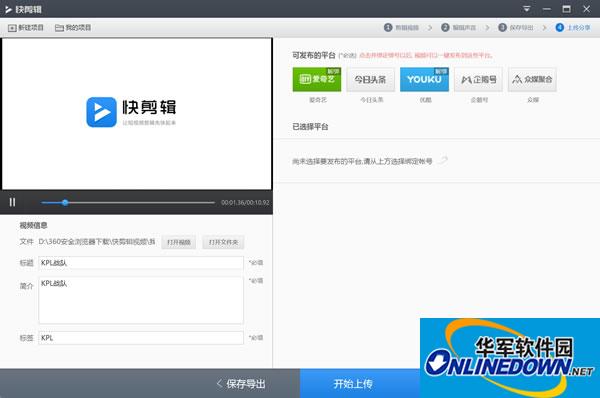This screenshot has height=398, width=600.
Task: Select the 今日头条 platform tile
Action: (x=370, y=79)
